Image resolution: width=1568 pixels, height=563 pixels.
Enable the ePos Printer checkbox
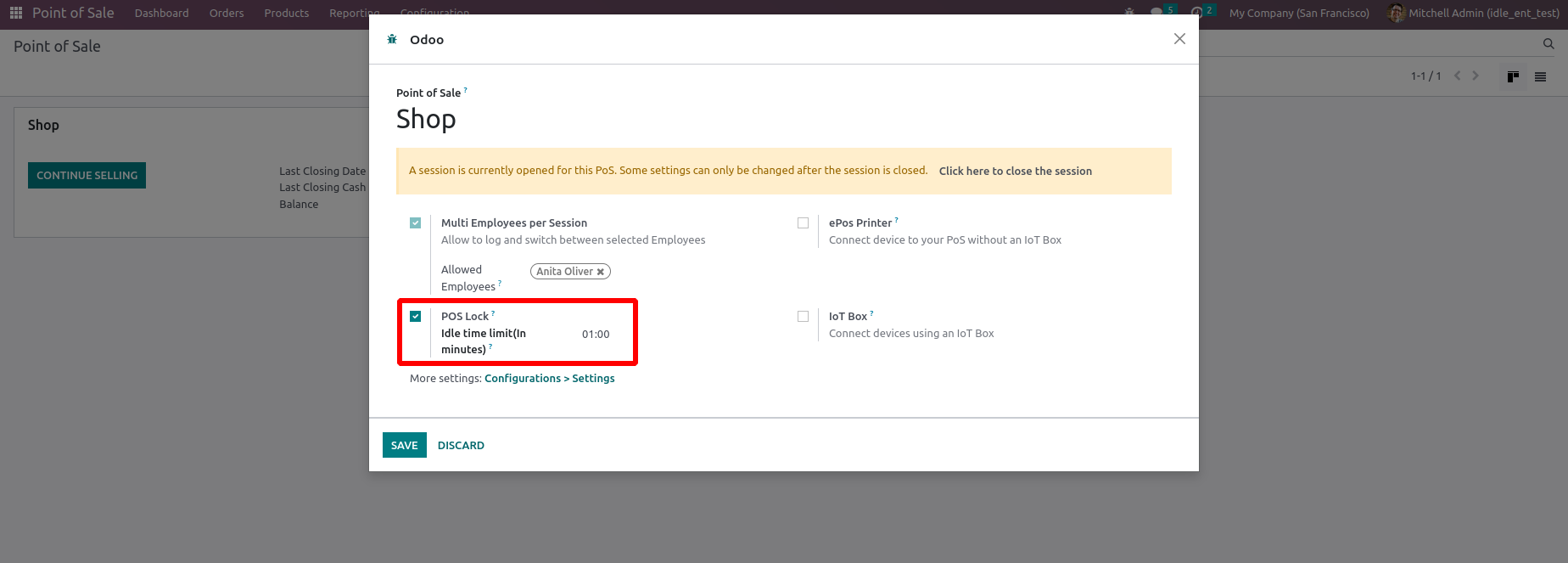click(803, 222)
